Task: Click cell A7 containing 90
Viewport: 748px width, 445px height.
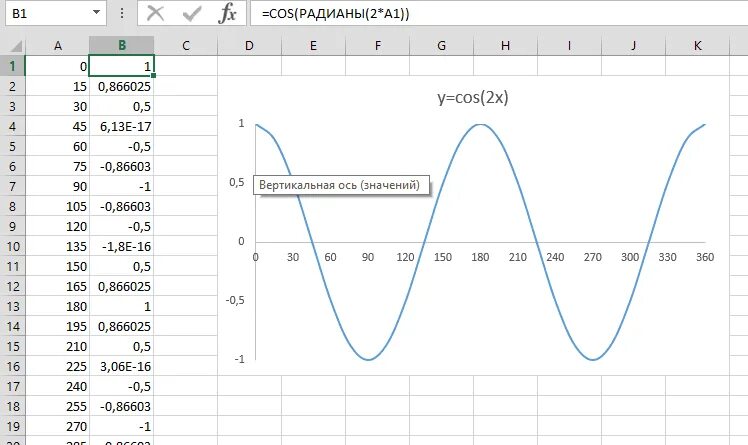Action: [x=57, y=186]
